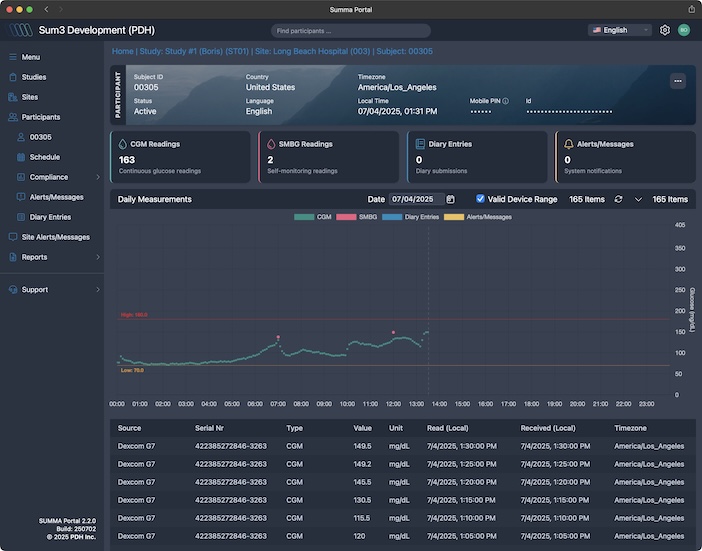Click the macOS share icon in title bar
This screenshot has height=551, width=702.
[691, 9]
